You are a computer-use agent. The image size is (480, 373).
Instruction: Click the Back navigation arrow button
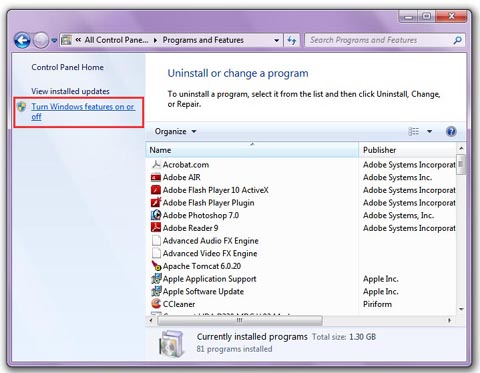pyautogui.click(x=22, y=41)
